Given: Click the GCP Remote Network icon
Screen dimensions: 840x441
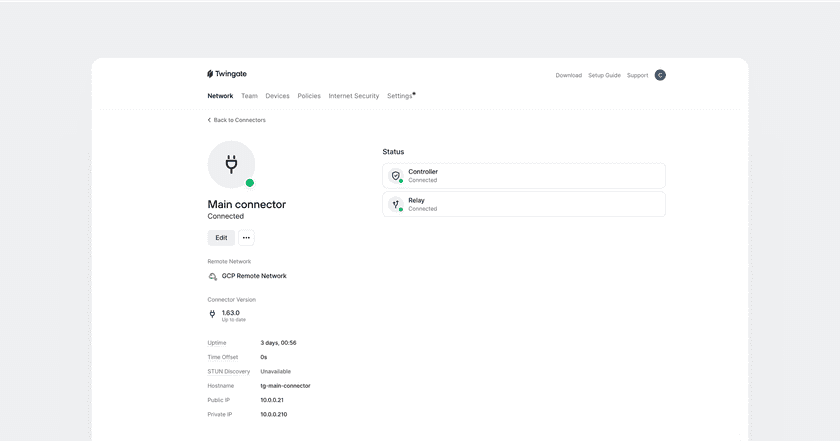Looking at the screenshot, I should click(x=212, y=276).
